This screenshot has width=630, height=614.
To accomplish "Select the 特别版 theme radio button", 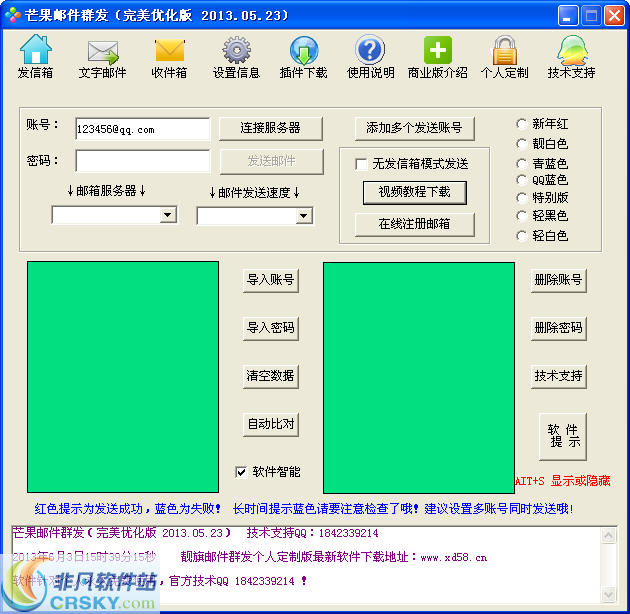I will (522, 198).
